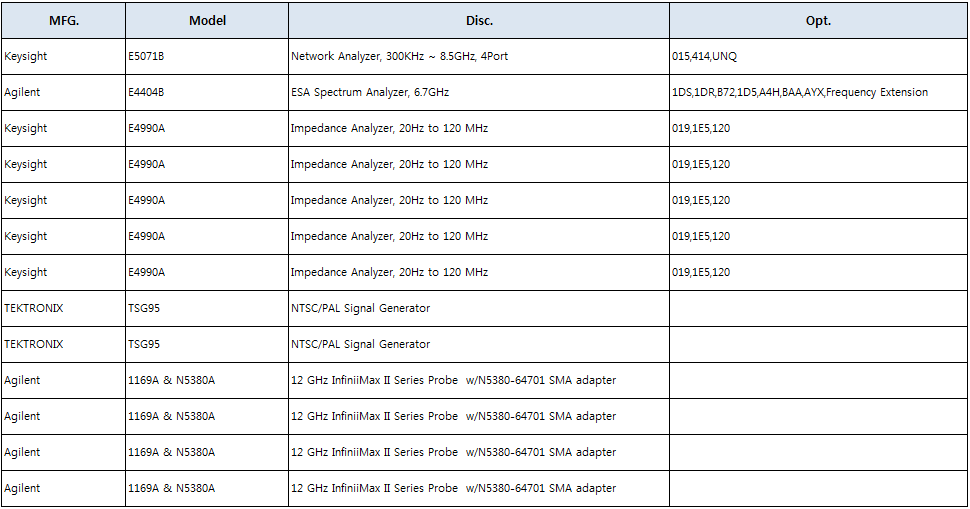The width and height of the screenshot is (970, 509).
Task: Click the first 019,1E5,120 options cell
Action: pyautogui.click(x=701, y=128)
